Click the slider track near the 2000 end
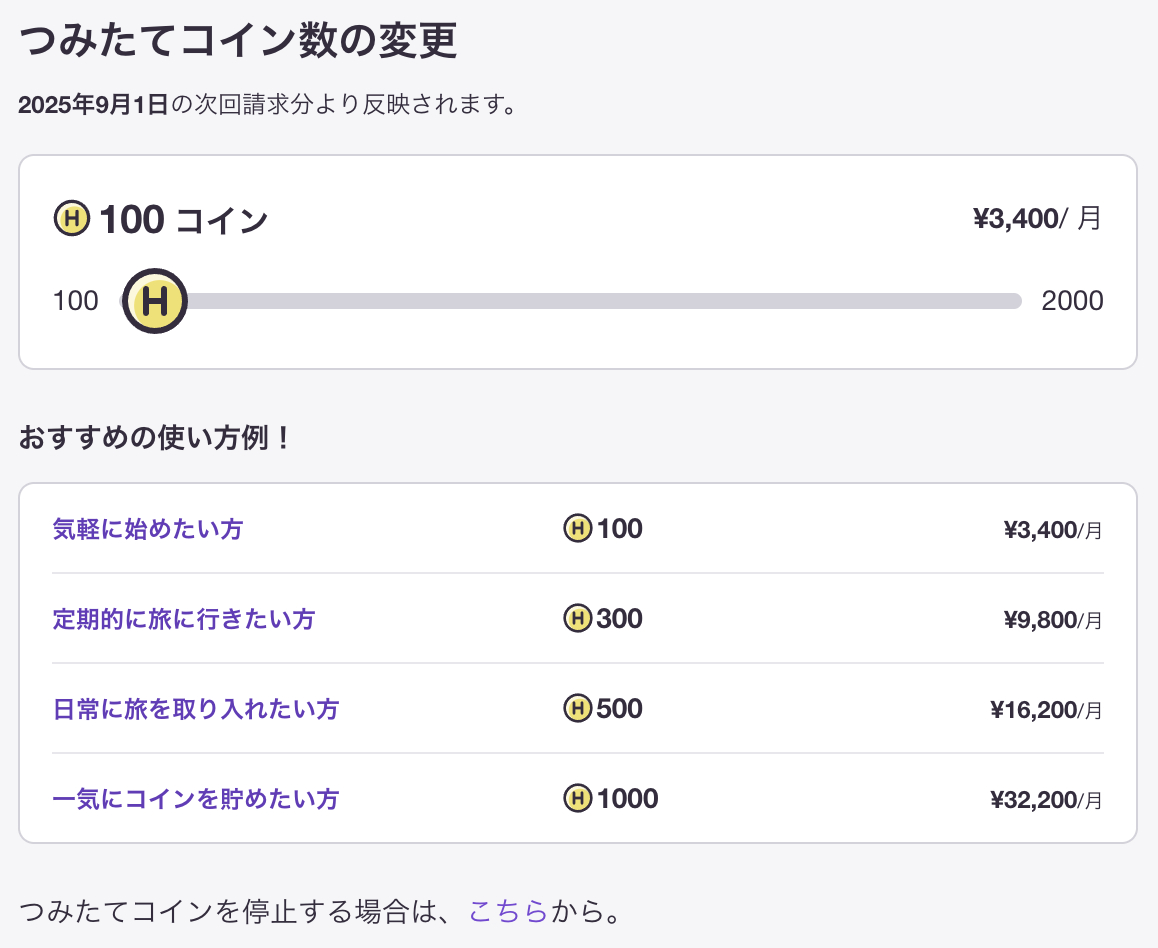The width and height of the screenshot is (1158, 948). [x=980, y=300]
